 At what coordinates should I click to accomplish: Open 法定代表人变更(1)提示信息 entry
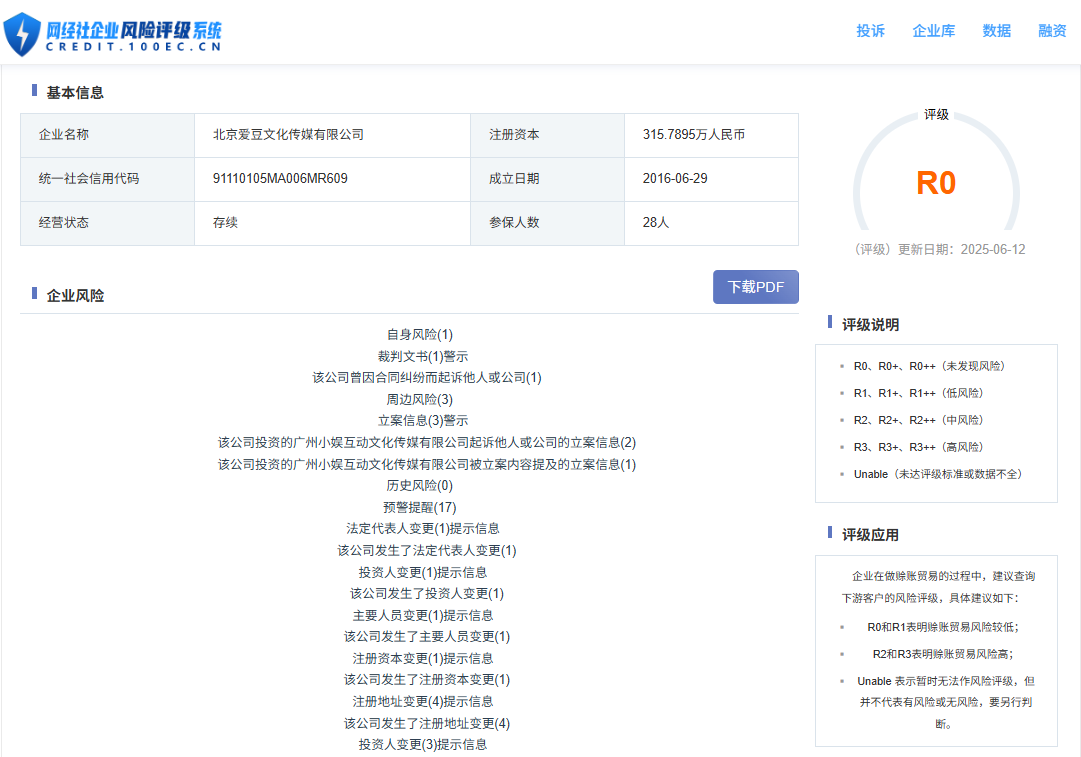(x=422, y=528)
